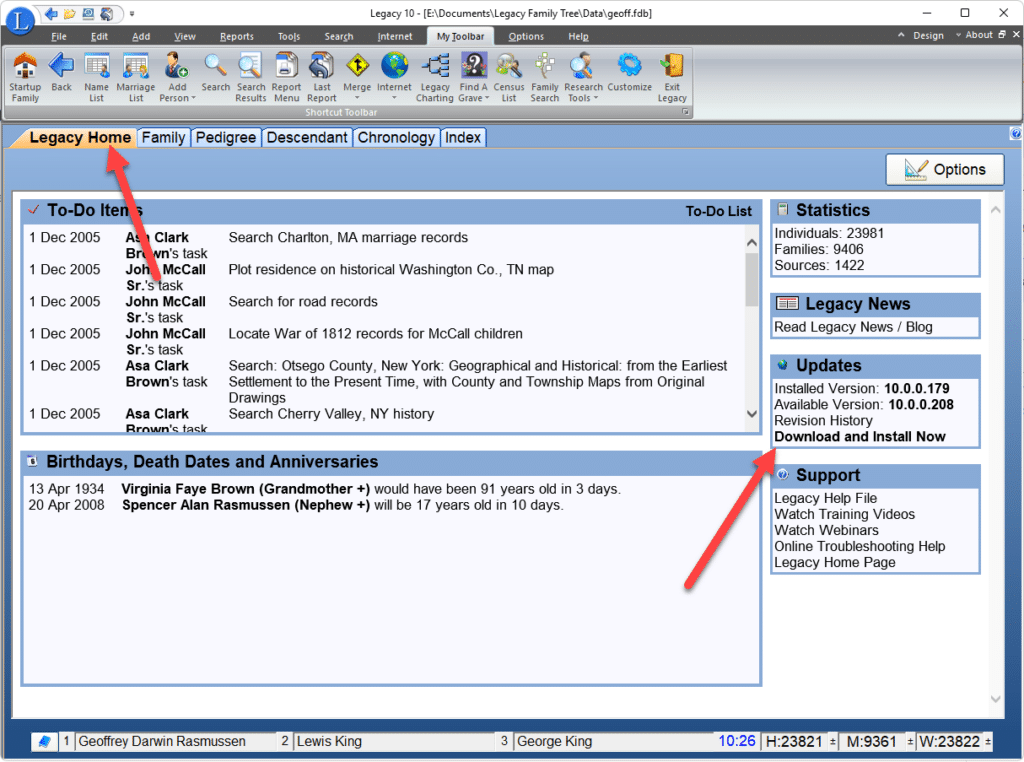Open the Census List tool
1024x762 pixels.
pos(509,78)
